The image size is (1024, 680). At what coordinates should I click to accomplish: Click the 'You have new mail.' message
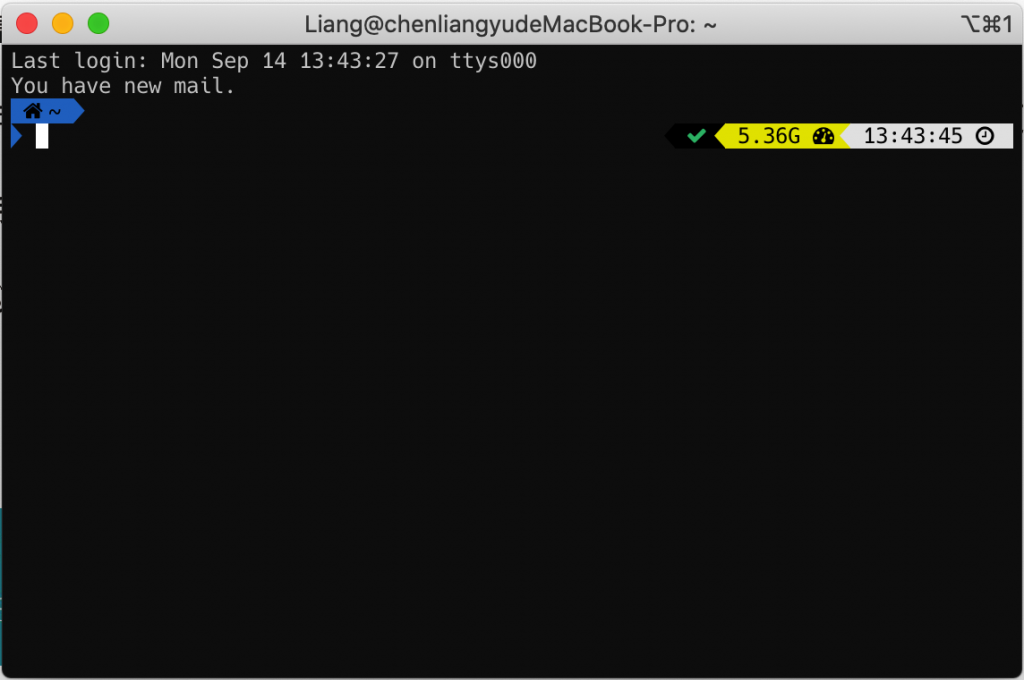(x=122, y=86)
